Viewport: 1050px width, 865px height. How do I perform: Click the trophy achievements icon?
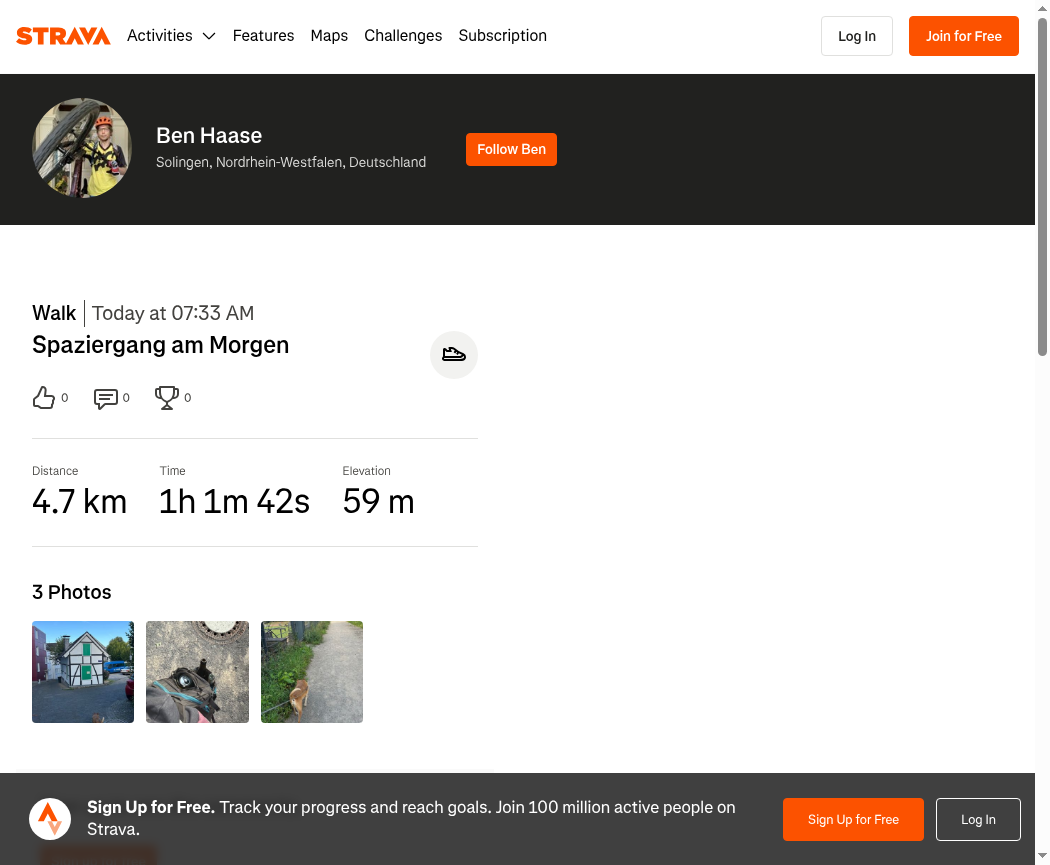(x=167, y=398)
